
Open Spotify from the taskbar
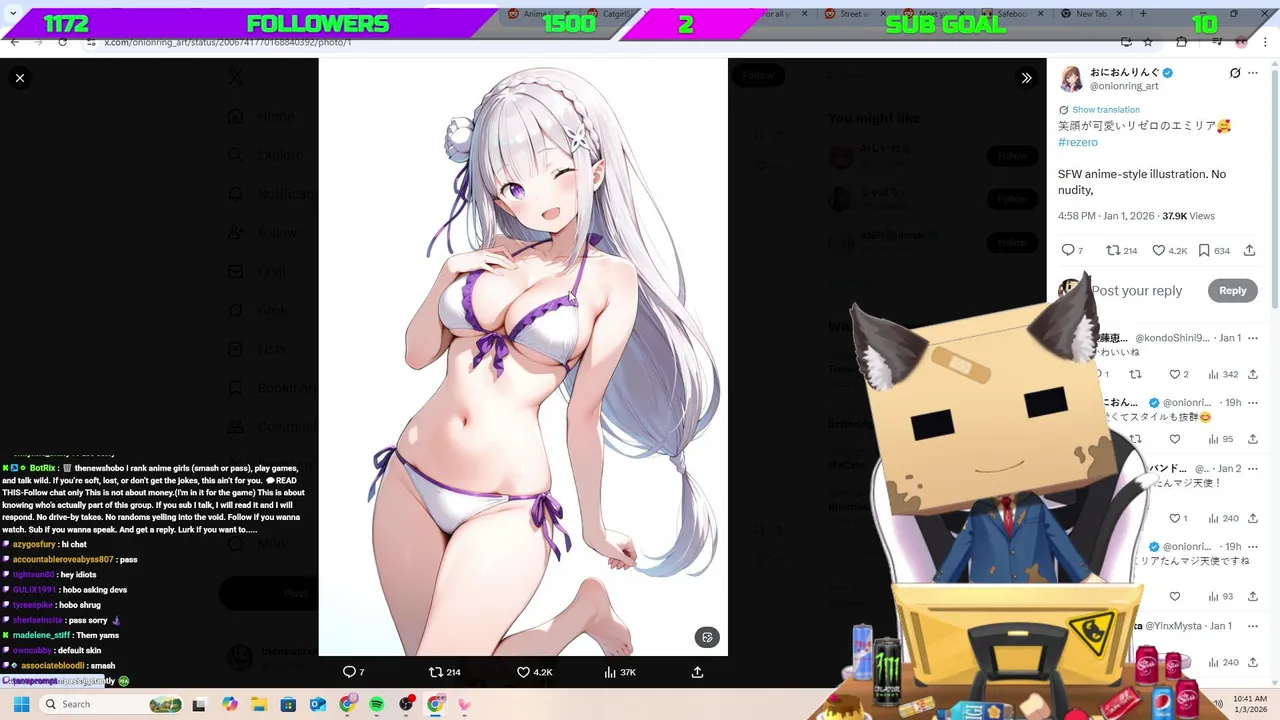376,704
